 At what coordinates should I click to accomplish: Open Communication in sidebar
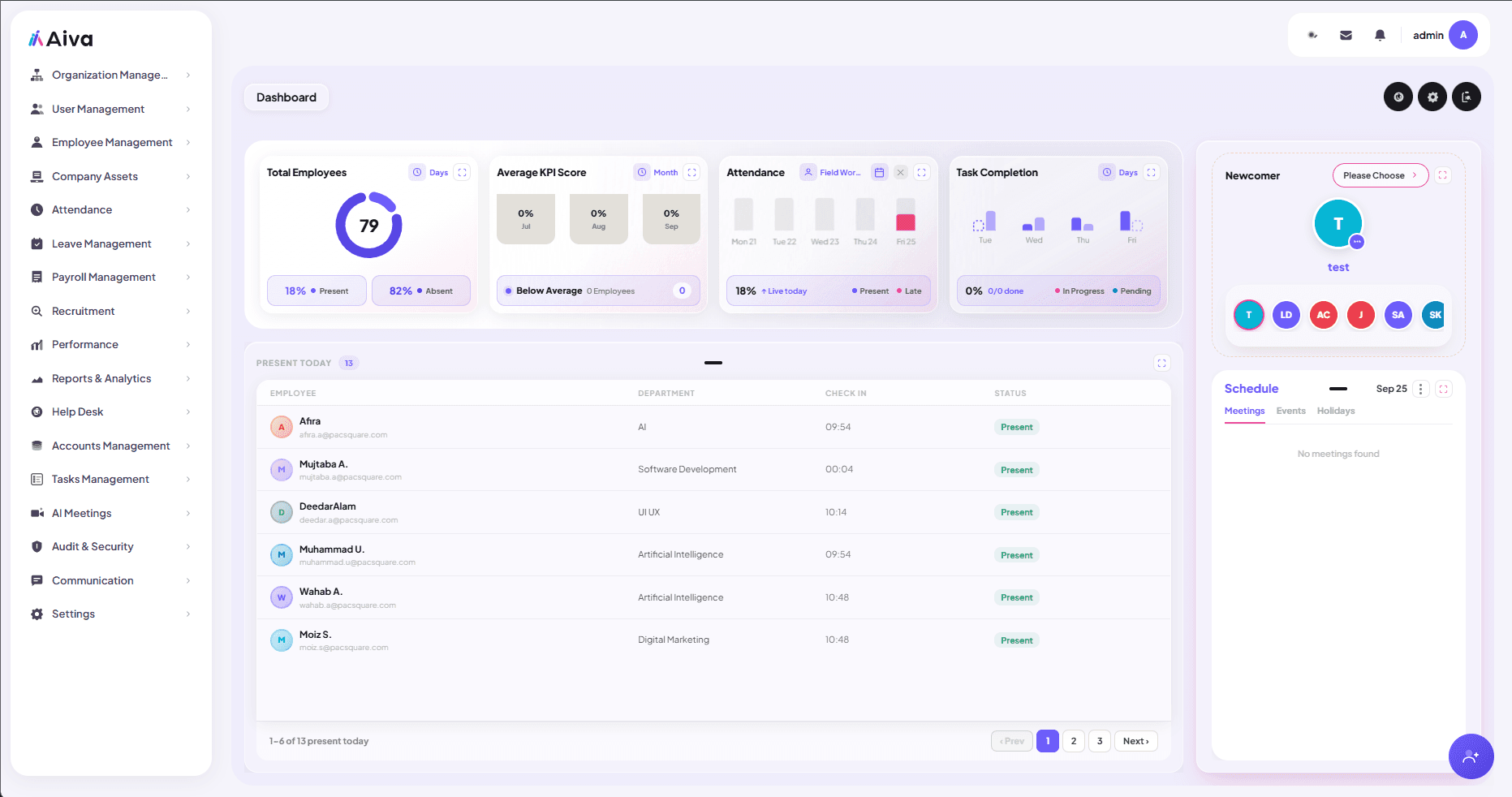point(111,580)
